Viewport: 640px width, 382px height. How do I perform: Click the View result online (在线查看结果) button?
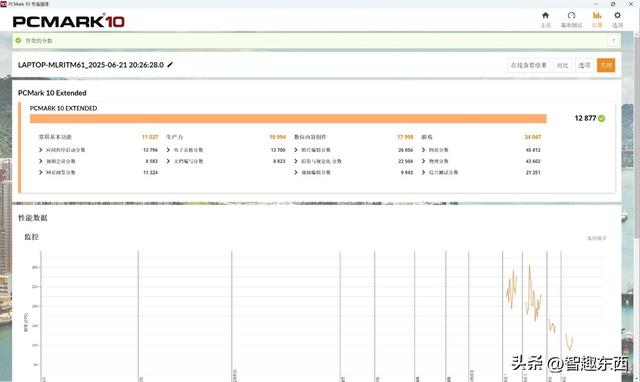click(x=529, y=65)
